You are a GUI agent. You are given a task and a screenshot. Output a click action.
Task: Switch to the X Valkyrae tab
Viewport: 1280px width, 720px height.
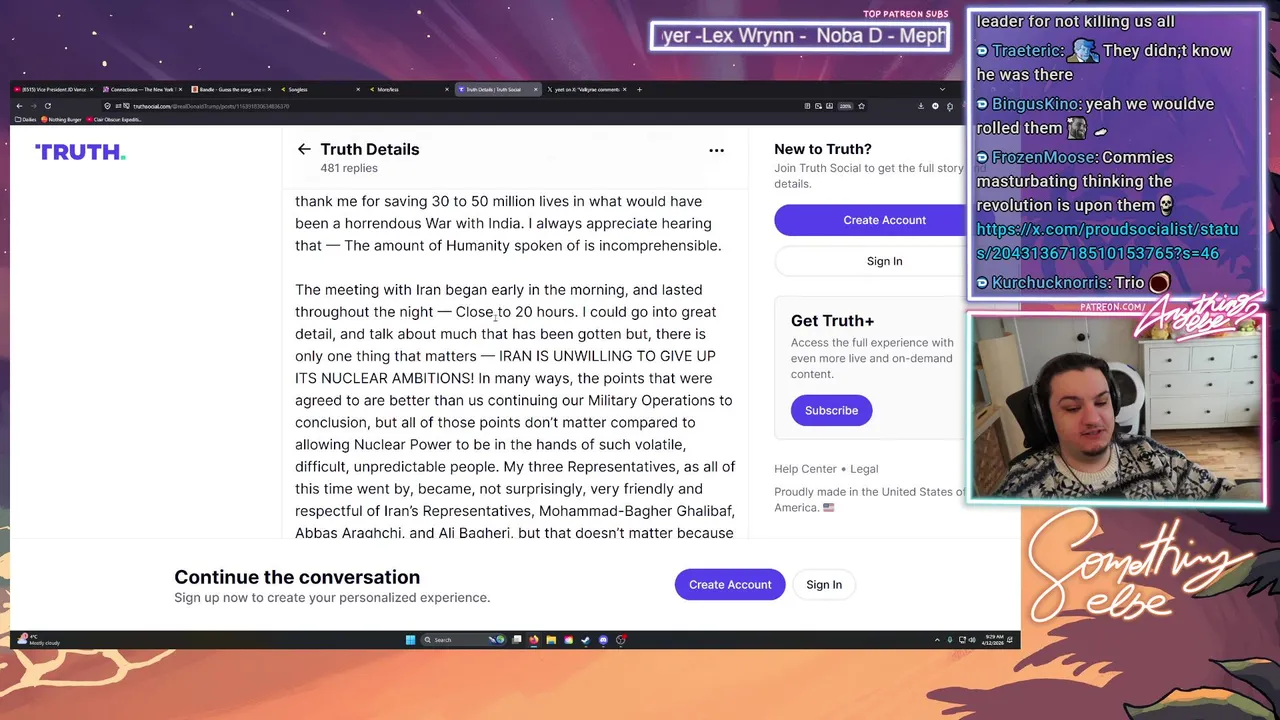click(588, 89)
